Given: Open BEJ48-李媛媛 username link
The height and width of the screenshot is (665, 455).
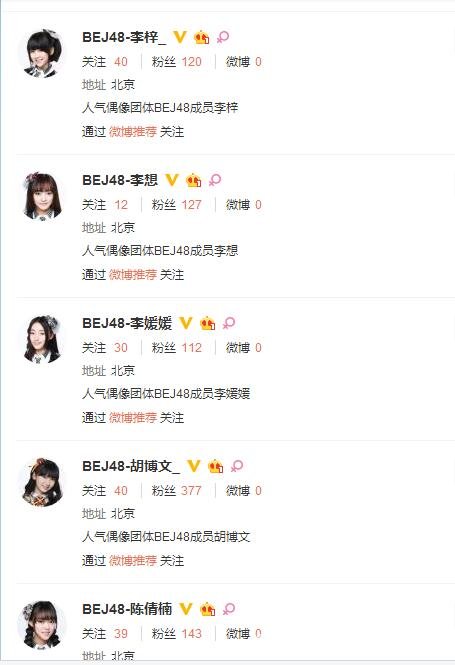Looking at the screenshot, I should [127, 323].
